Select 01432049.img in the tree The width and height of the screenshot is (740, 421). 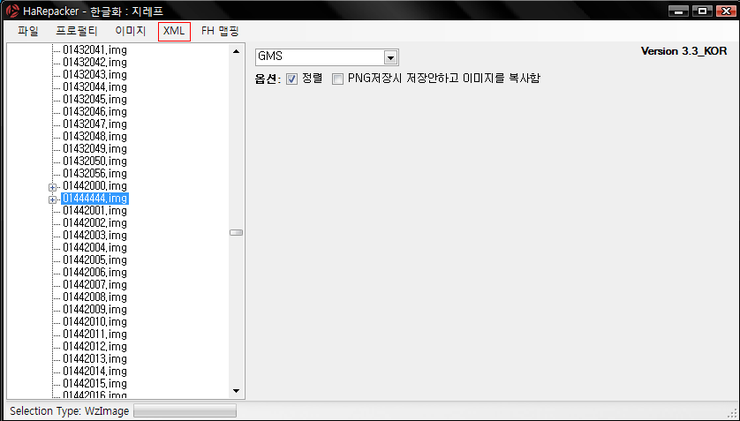pos(95,149)
